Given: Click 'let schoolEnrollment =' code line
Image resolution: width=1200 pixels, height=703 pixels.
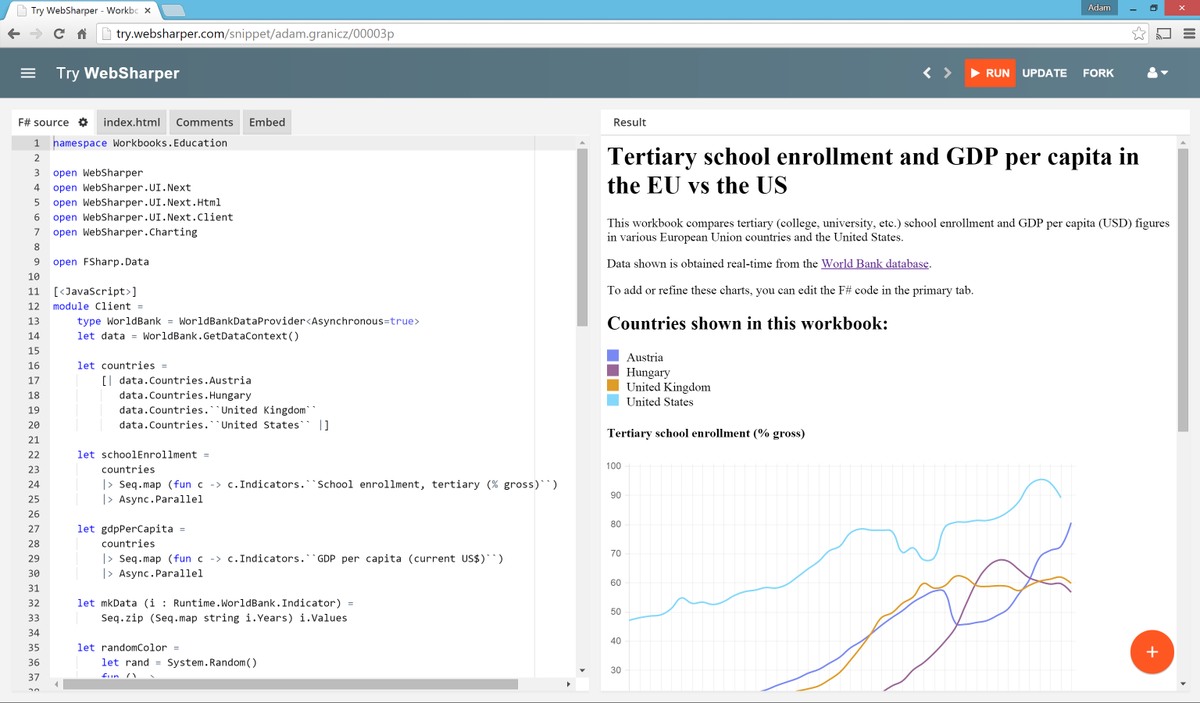Looking at the screenshot, I should [x=143, y=455].
